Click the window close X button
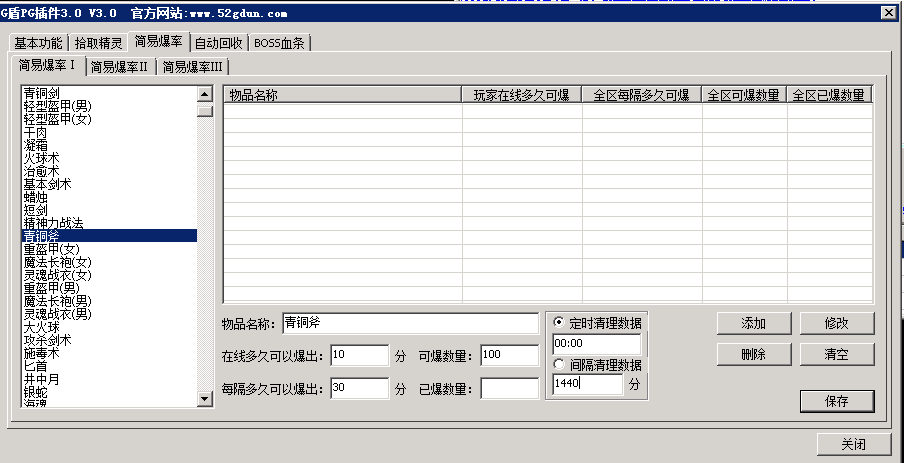904x463 pixels. point(888,12)
